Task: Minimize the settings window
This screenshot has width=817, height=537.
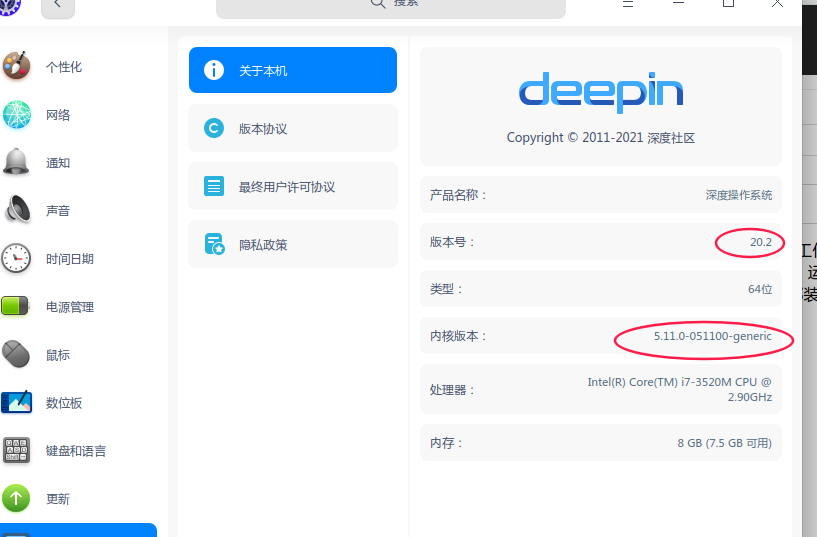Action: [x=678, y=3]
